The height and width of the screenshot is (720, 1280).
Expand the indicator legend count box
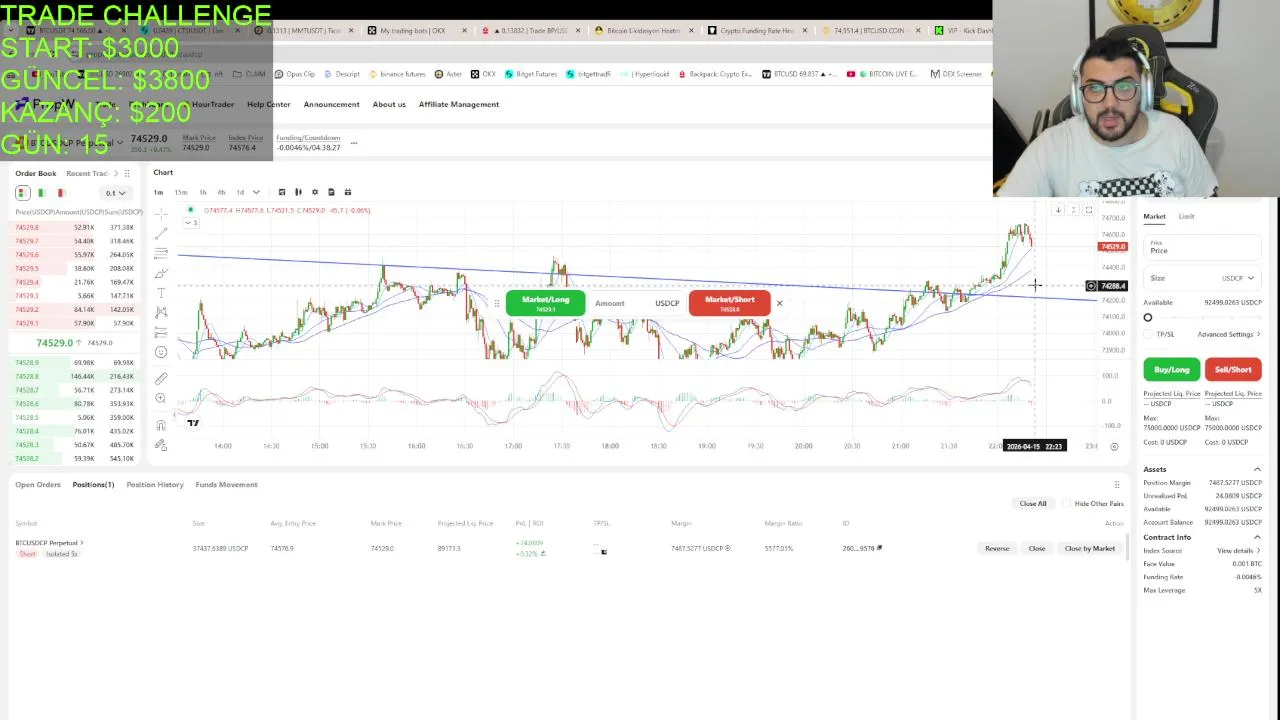point(192,223)
